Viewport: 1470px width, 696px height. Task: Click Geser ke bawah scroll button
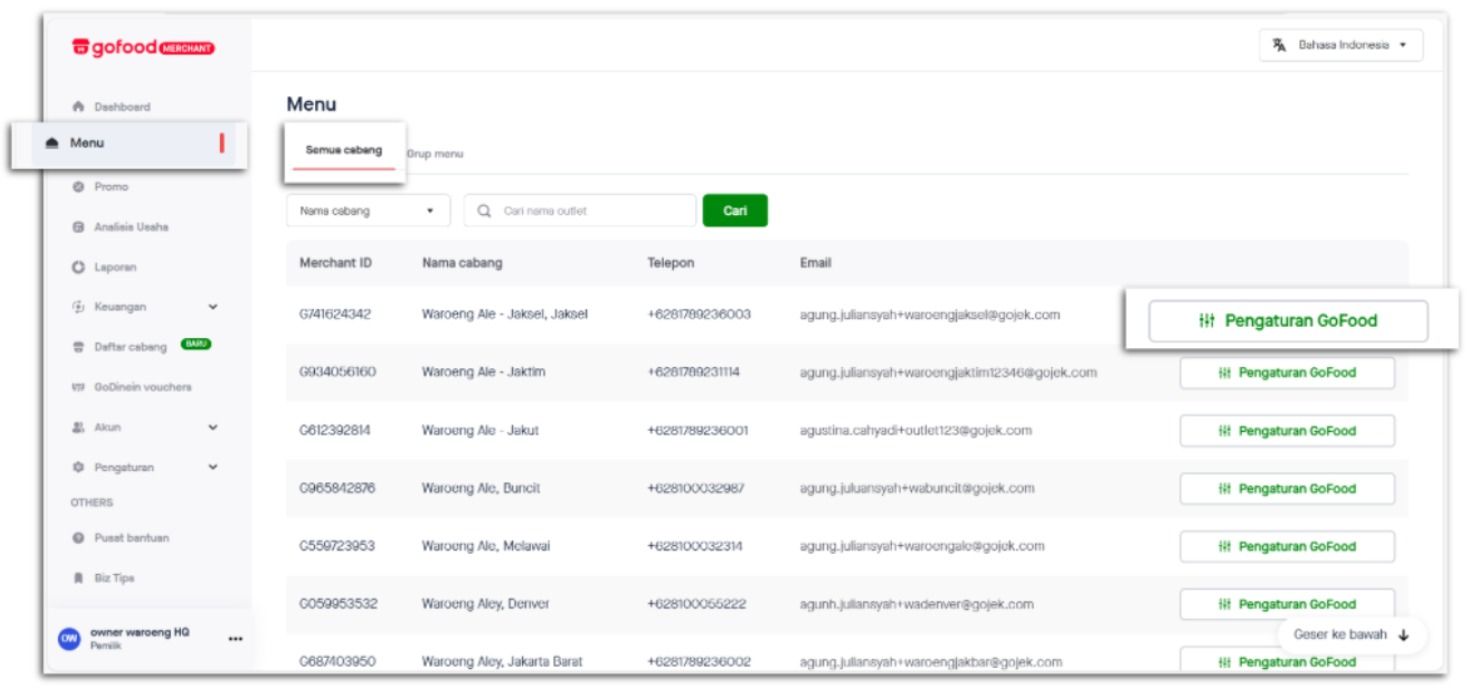[x=1352, y=635]
